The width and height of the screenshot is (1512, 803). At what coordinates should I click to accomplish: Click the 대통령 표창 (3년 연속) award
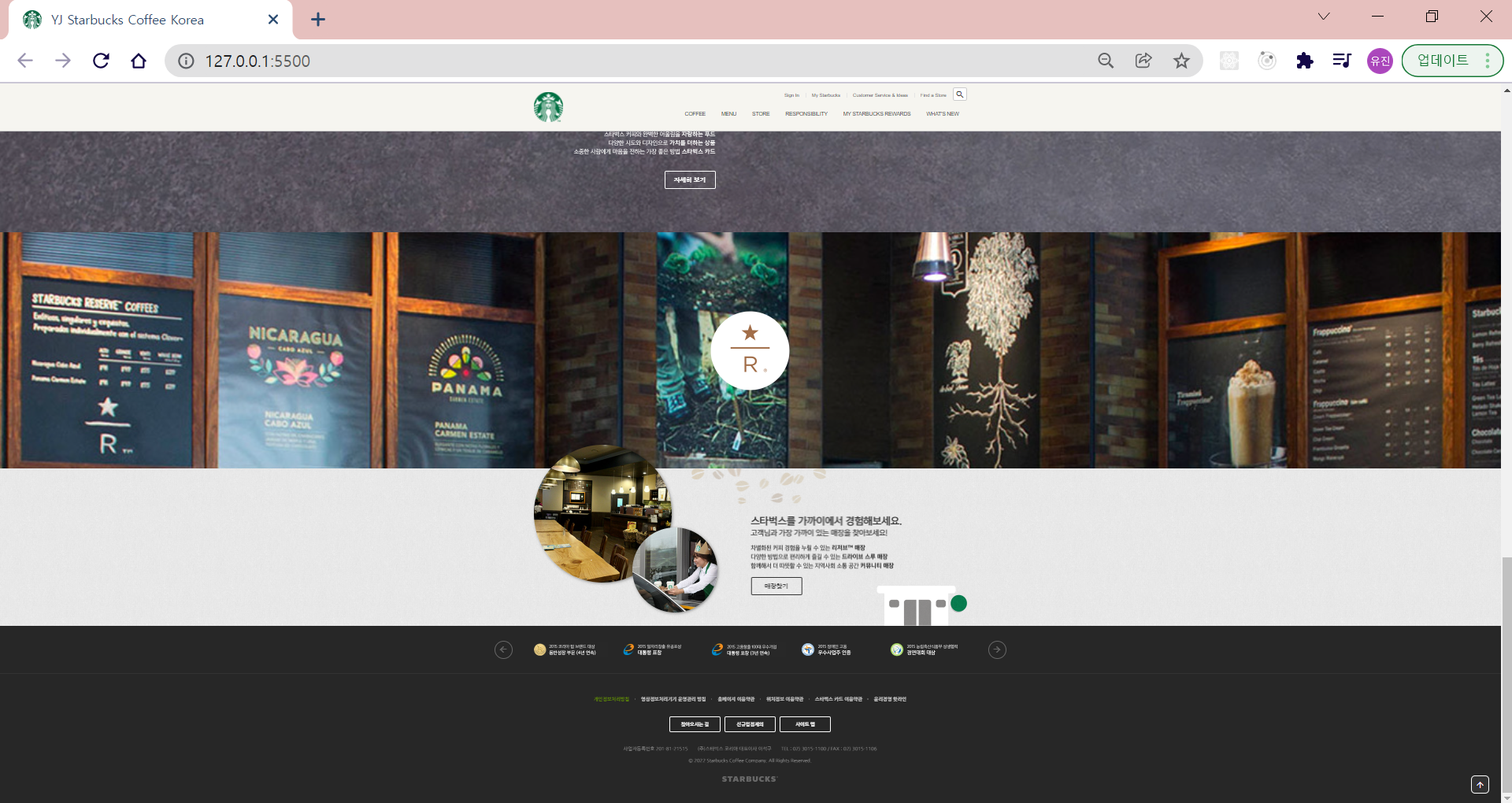pos(744,649)
